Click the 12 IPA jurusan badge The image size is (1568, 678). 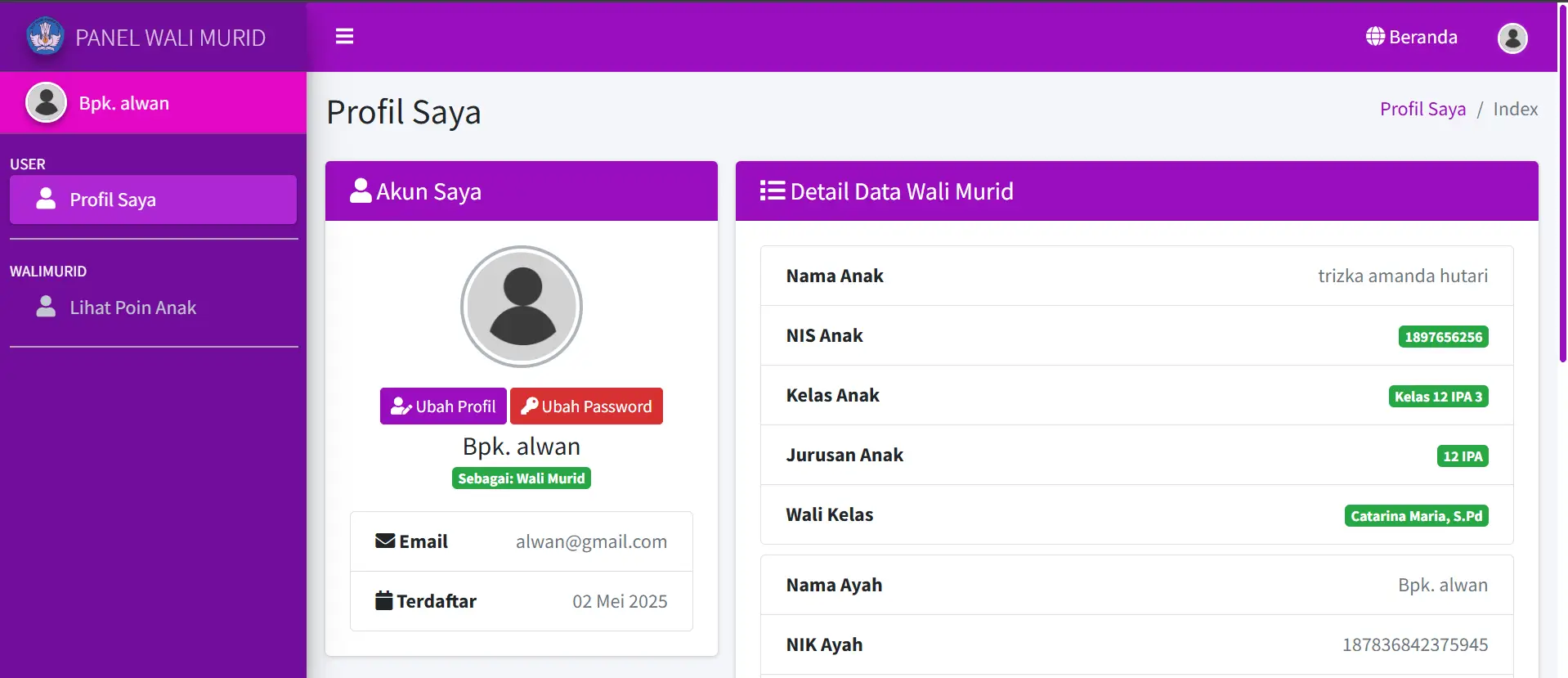pos(1463,456)
